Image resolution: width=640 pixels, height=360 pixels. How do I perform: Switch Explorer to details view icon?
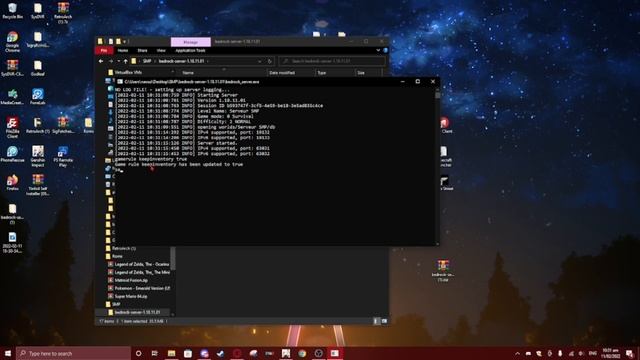pyautogui.click(x=377, y=321)
